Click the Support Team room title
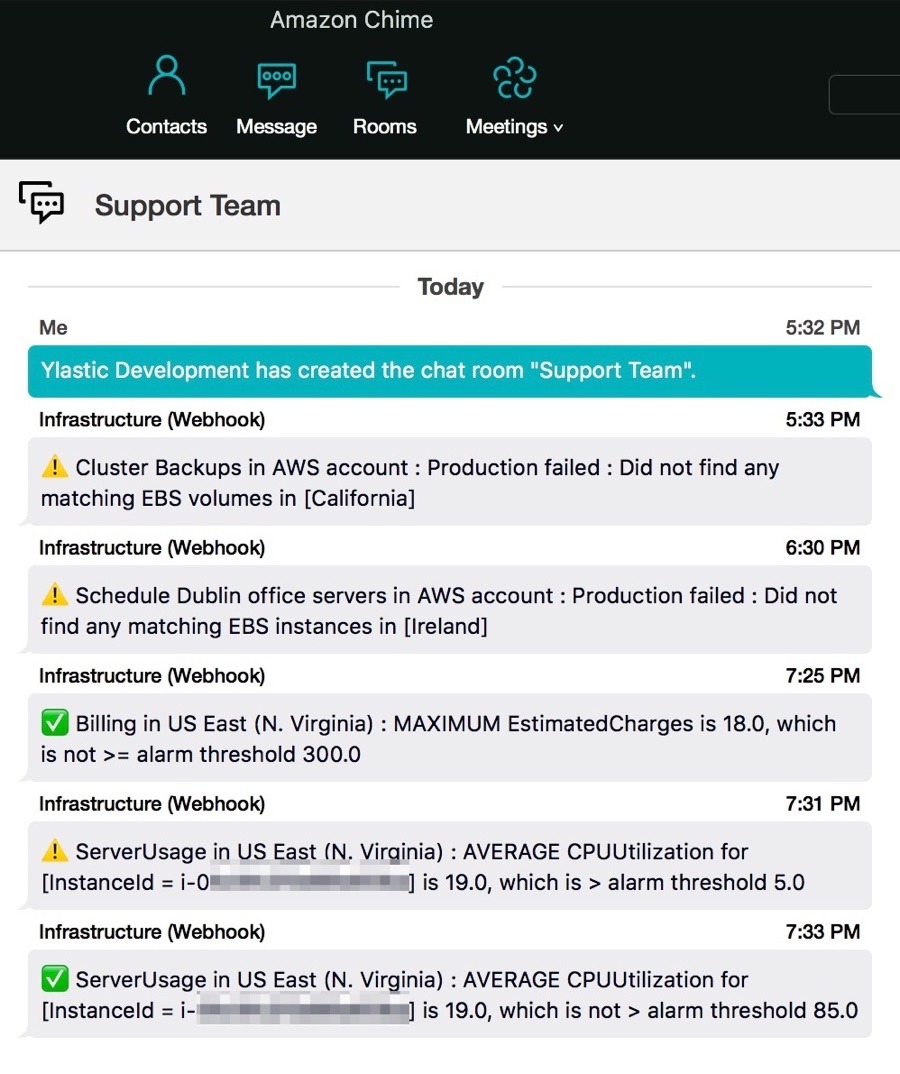 [188, 205]
